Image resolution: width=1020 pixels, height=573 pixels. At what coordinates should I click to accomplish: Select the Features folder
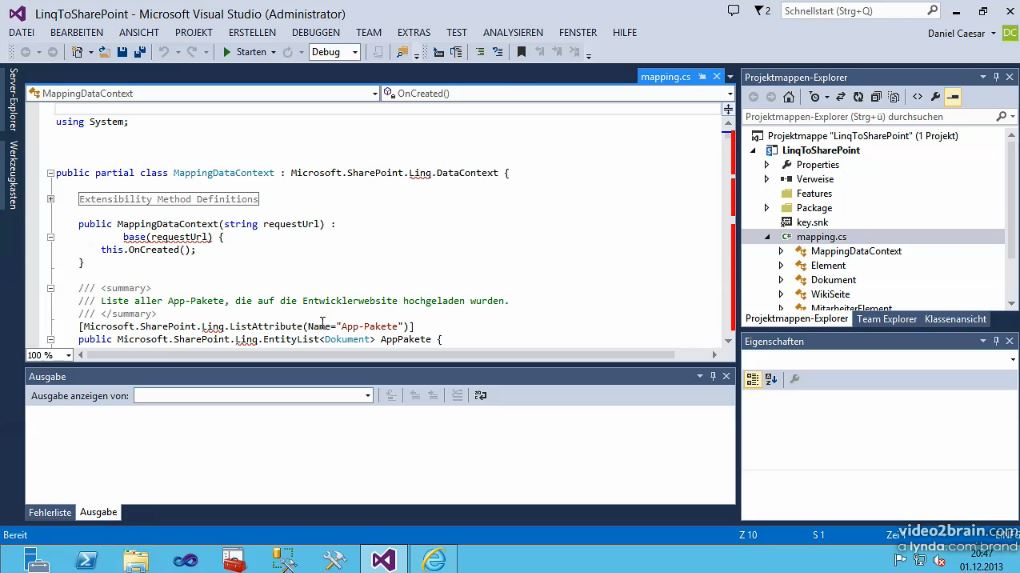coord(814,194)
